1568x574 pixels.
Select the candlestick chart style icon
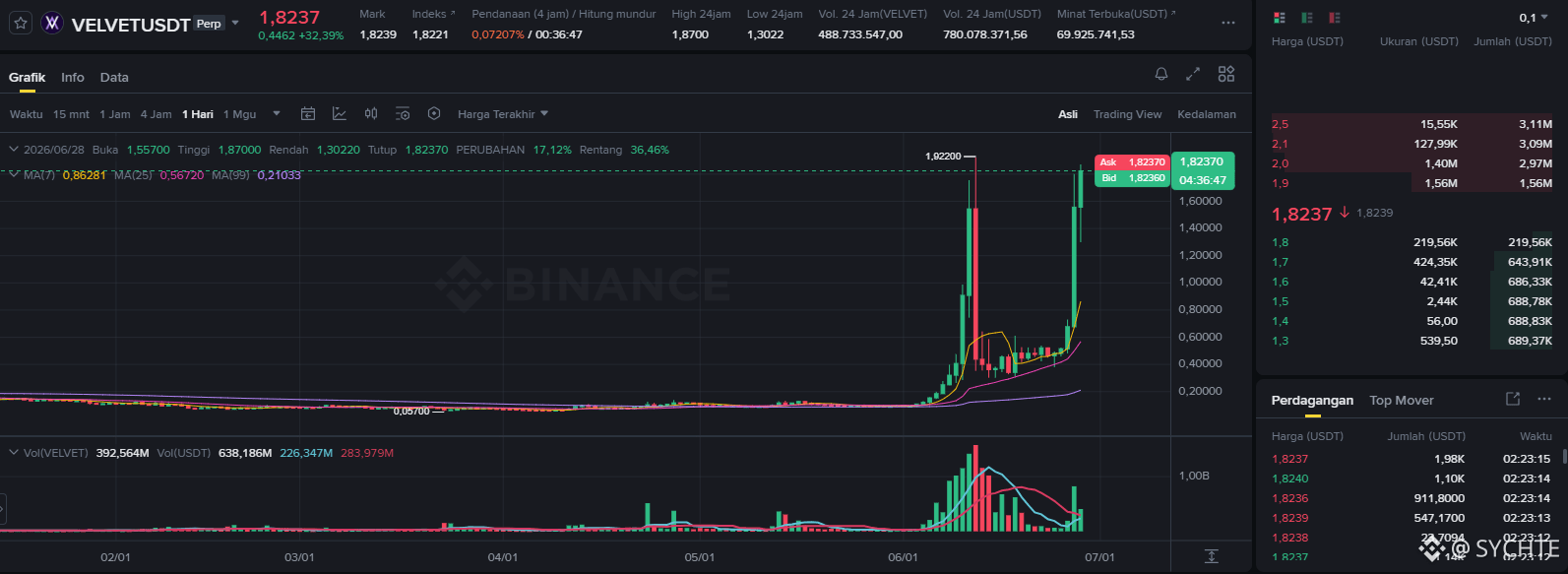pyautogui.click(x=371, y=114)
